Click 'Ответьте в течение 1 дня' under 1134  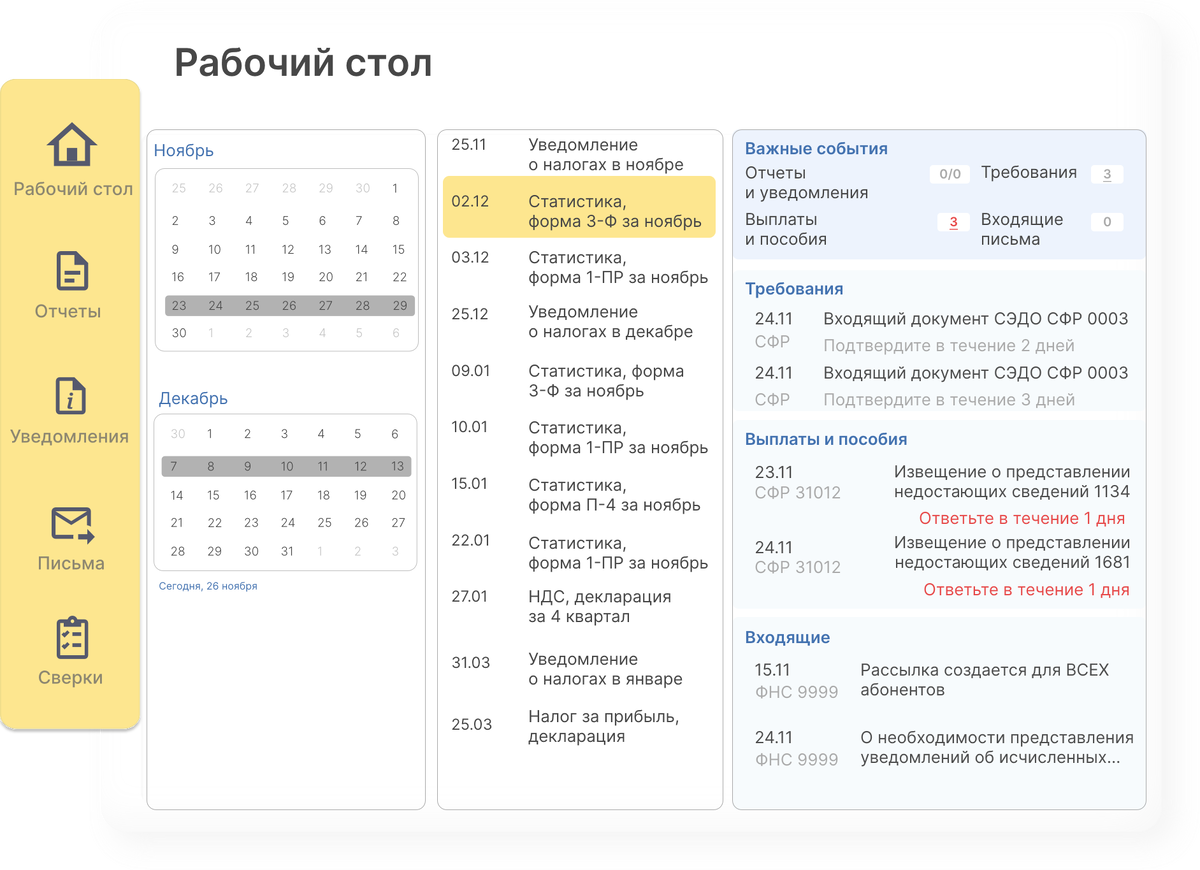click(x=1022, y=518)
